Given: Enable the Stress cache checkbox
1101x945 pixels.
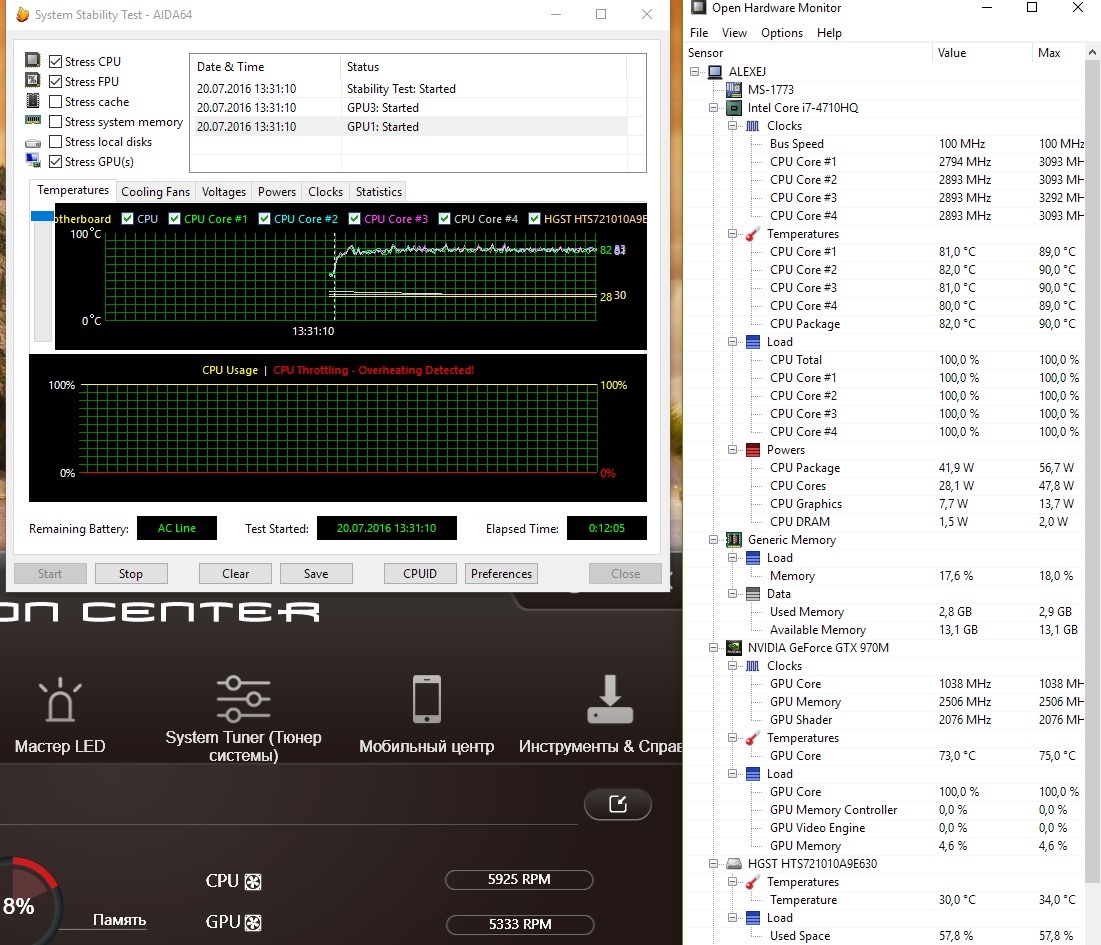Looking at the screenshot, I should [55, 102].
